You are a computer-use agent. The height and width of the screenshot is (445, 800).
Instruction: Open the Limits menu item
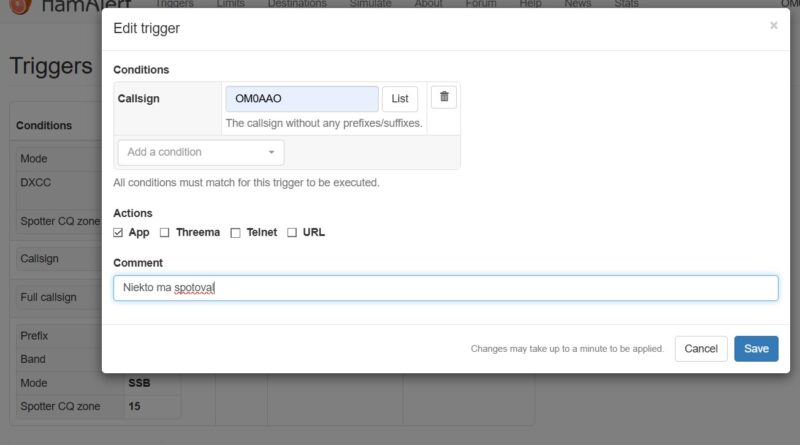click(x=231, y=4)
